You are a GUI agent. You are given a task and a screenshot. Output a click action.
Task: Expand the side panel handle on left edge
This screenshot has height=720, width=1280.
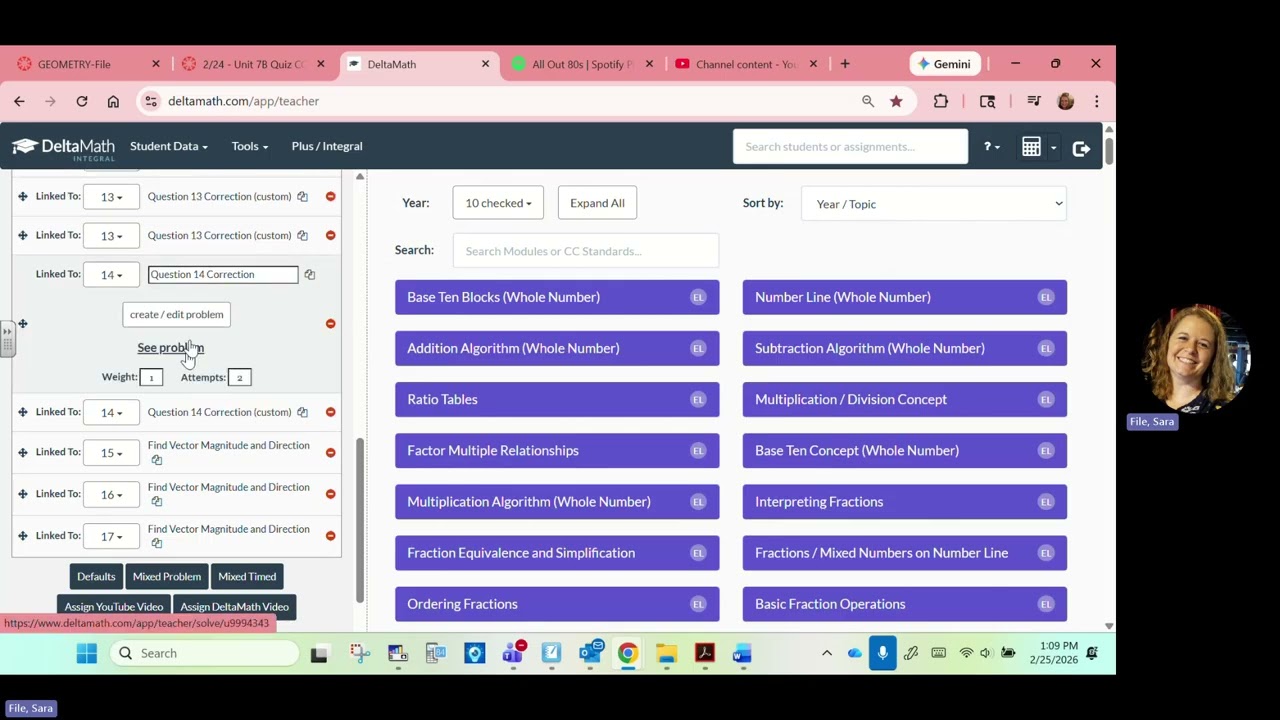(x=7, y=338)
